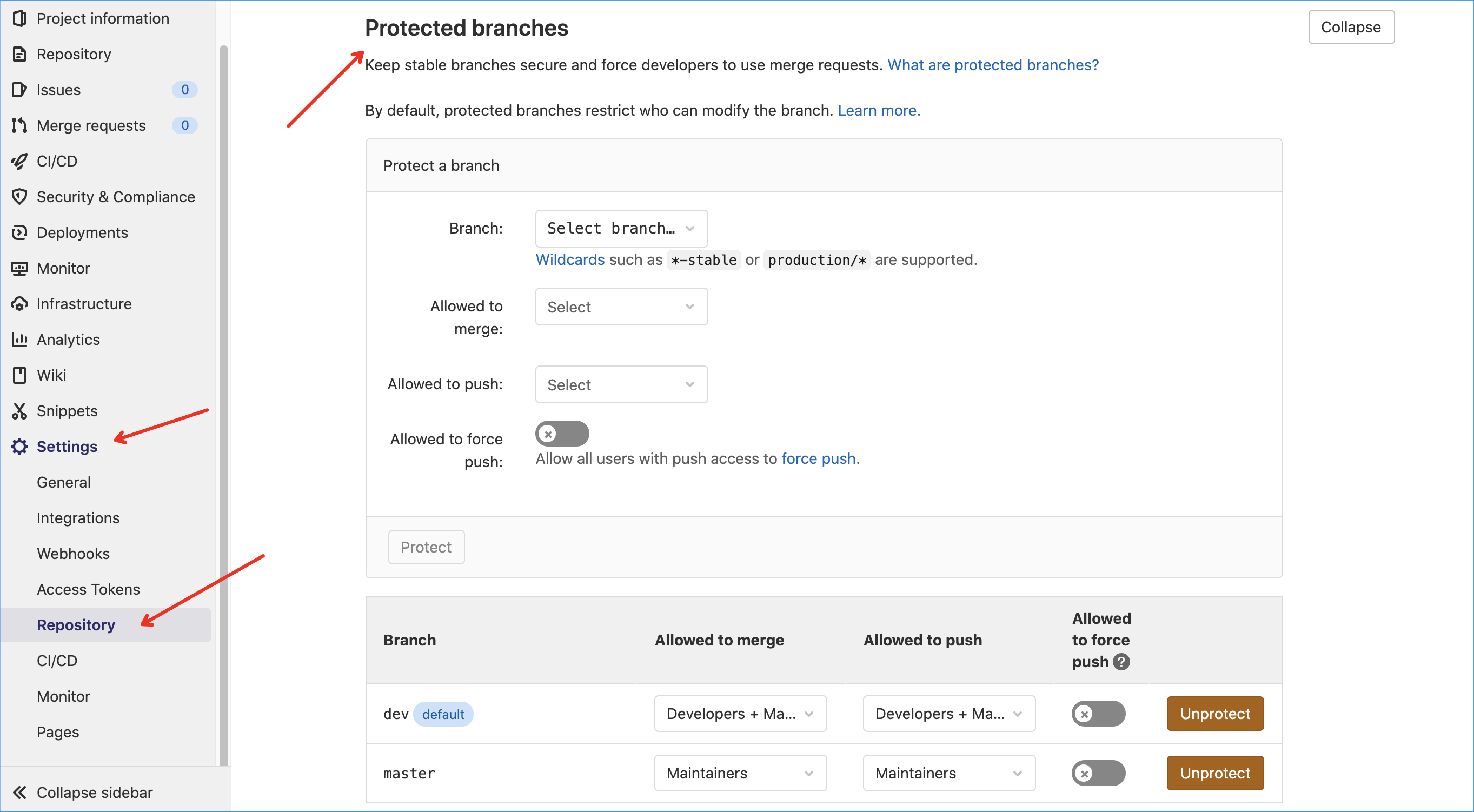Open Project information from sidebar
The height and width of the screenshot is (812, 1474).
click(103, 18)
